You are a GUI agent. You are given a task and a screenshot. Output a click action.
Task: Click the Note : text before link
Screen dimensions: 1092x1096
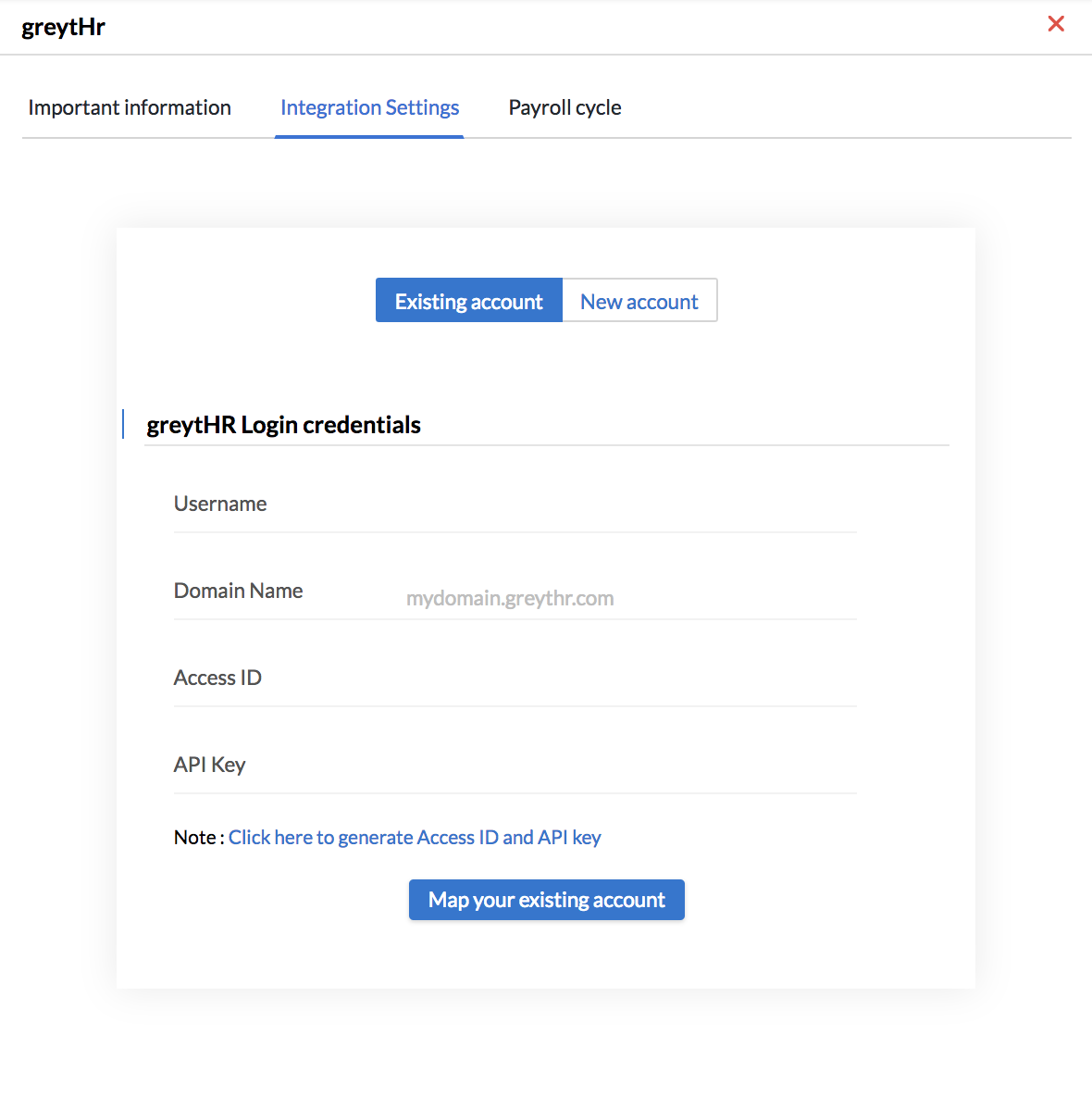tap(199, 838)
